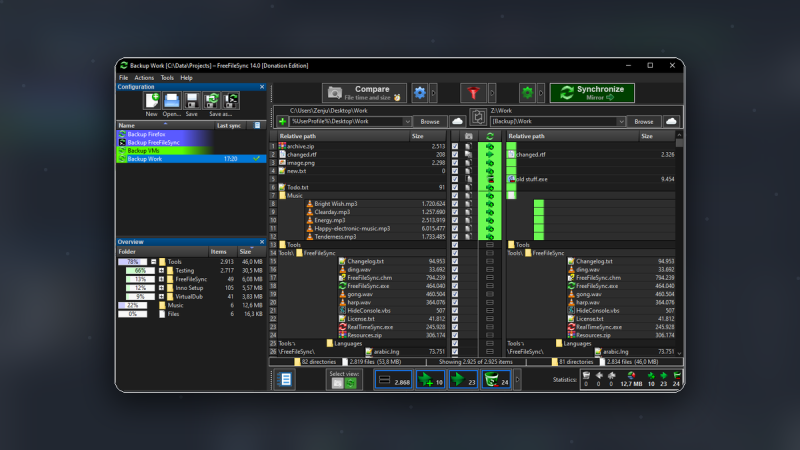Expand more view filters arrow
Image resolution: width=800 pixels, height=450 pixels.
pos(517,380)
